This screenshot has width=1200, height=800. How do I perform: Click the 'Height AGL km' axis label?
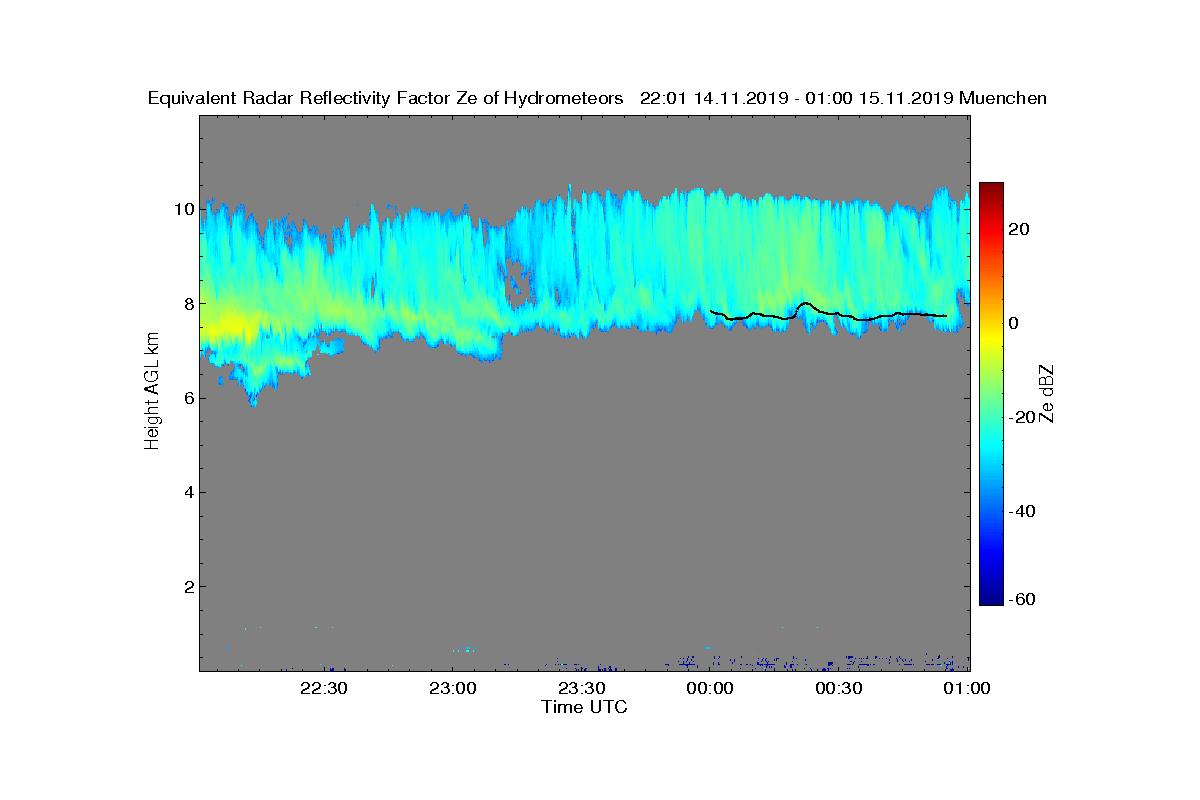click(152, 393)
